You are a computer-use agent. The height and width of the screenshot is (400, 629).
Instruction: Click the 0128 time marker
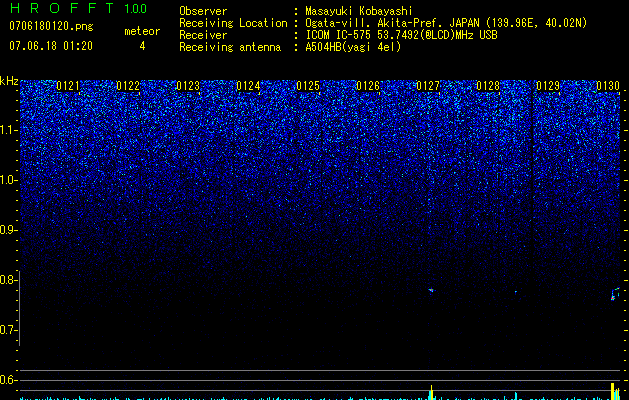[x=488, y=86]
